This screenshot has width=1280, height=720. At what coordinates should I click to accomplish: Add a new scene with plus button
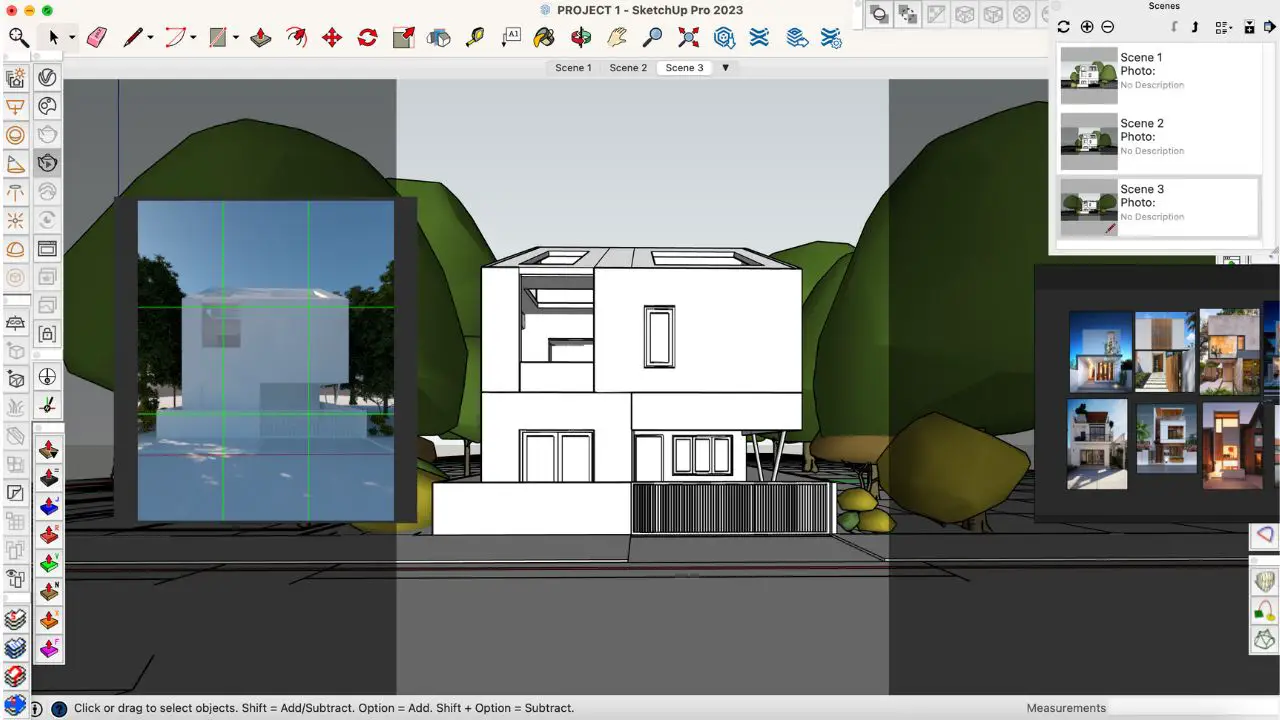1087,27
